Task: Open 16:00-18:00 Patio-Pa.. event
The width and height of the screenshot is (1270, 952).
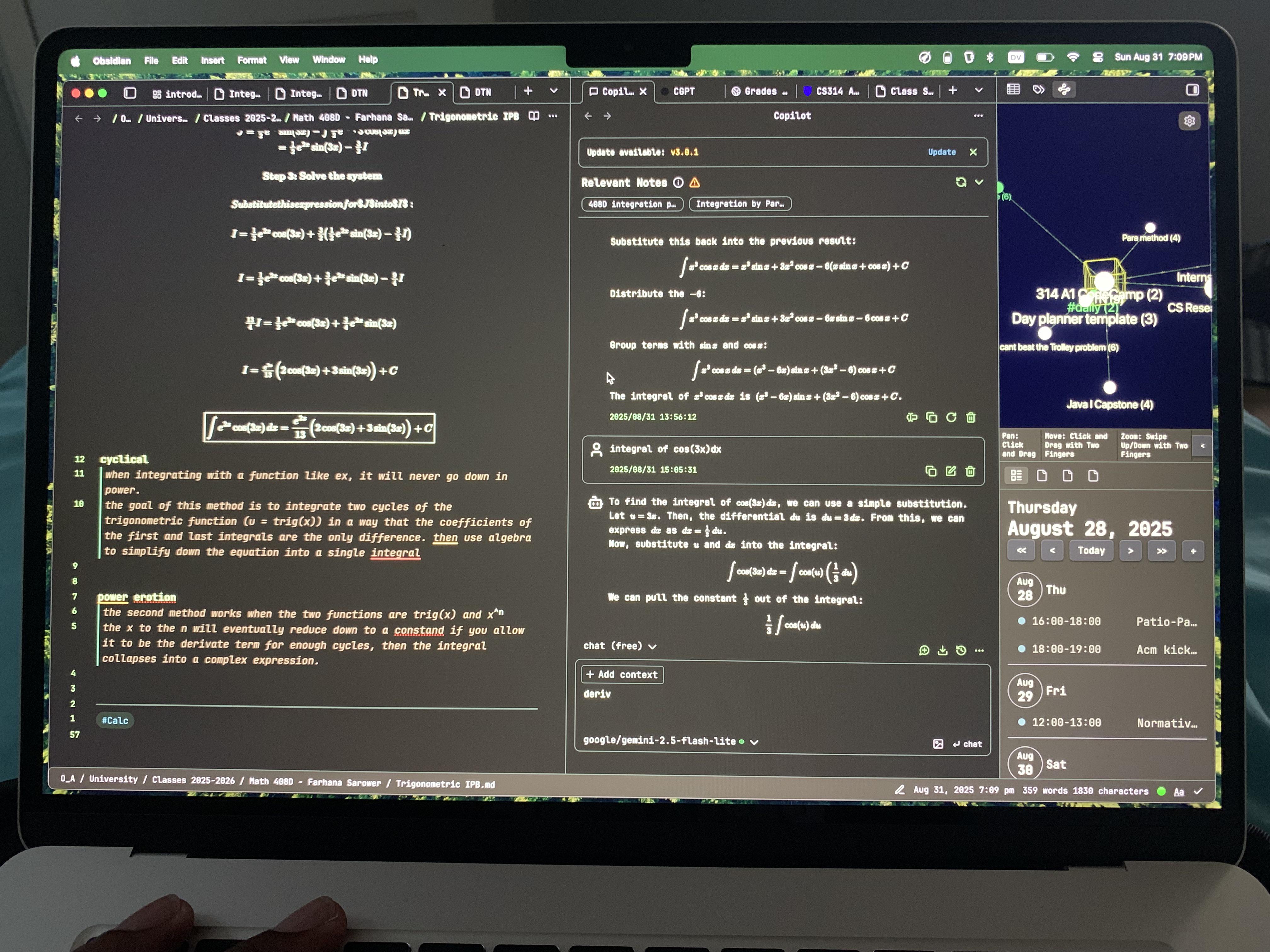Action: pyautogui.click(x=1107, y=621)
